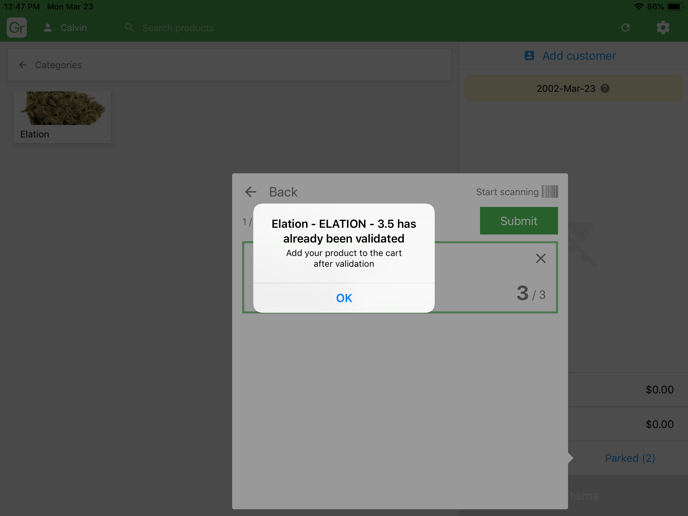Open settings gear icon in header
Viewport: 688px width, 516px height.
663,28
